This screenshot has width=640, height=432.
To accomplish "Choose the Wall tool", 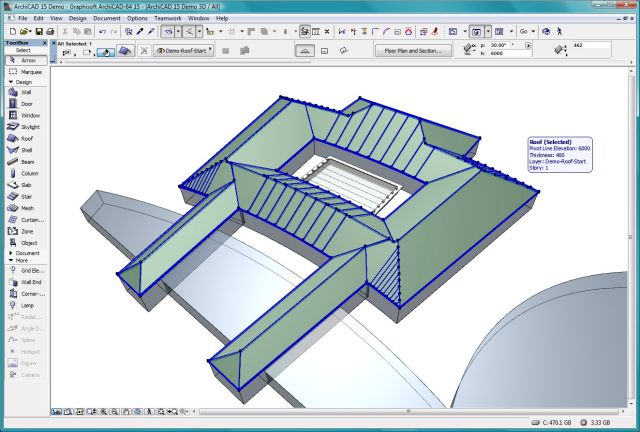I will tap(26, 92).
